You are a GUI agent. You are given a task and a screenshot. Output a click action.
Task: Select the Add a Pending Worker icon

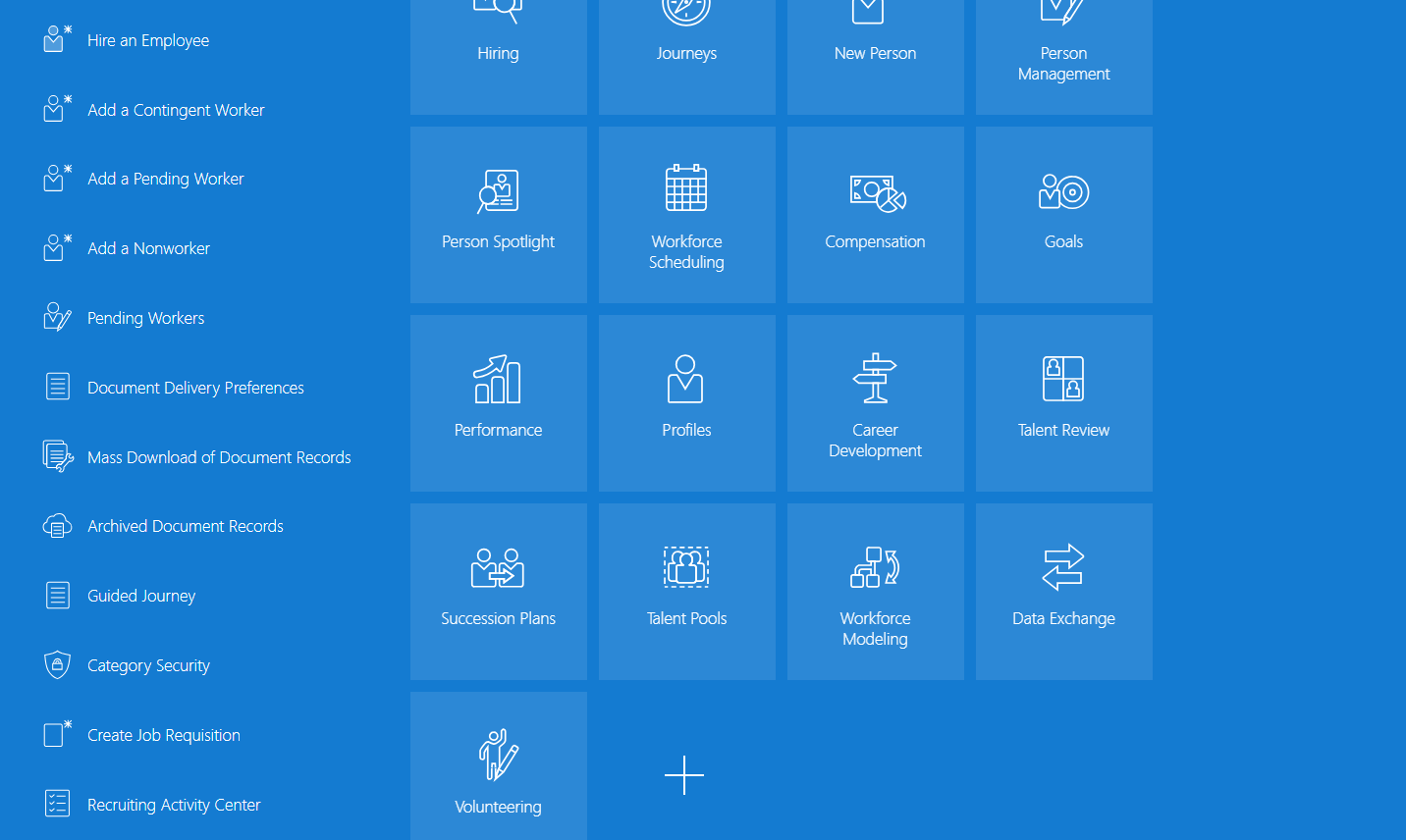point(58,179)
